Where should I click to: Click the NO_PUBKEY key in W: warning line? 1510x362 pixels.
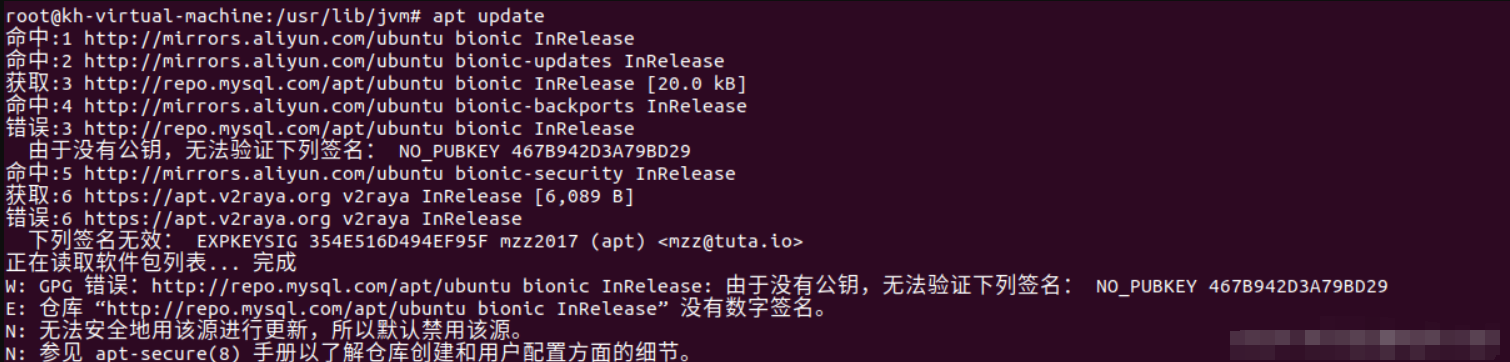pos(1242,286)
